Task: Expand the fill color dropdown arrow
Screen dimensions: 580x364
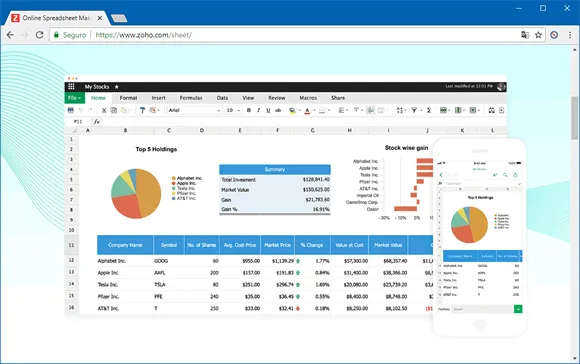Action: tap(300, 110)
